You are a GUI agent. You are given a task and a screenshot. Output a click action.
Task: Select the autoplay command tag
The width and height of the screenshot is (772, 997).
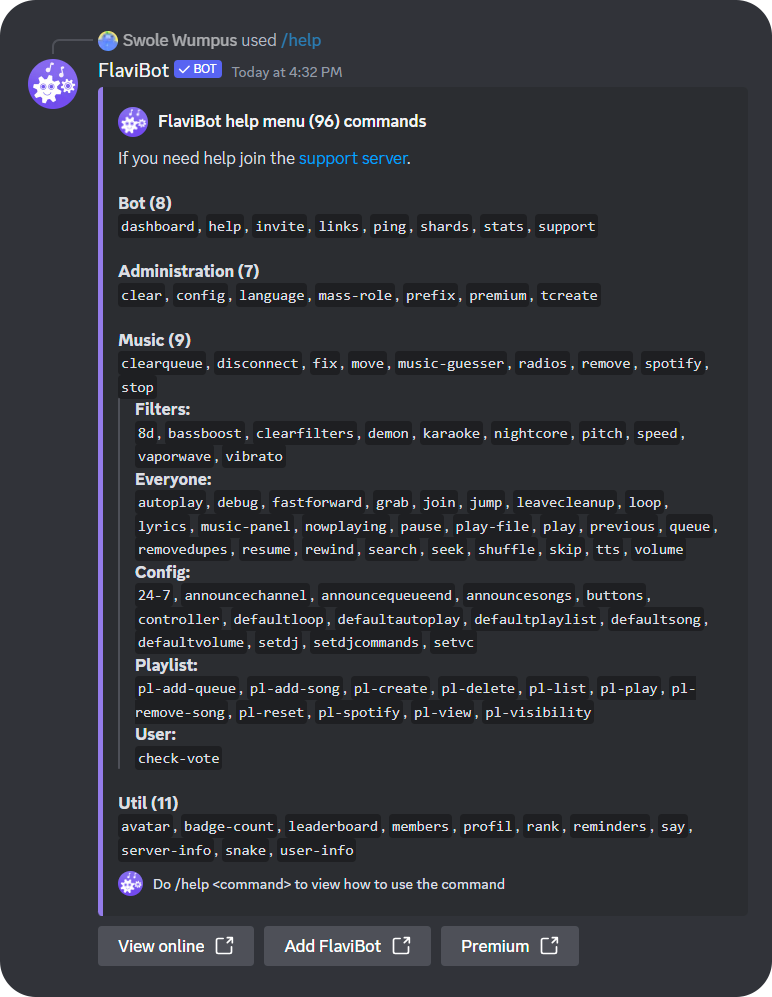tap(170, 502)
